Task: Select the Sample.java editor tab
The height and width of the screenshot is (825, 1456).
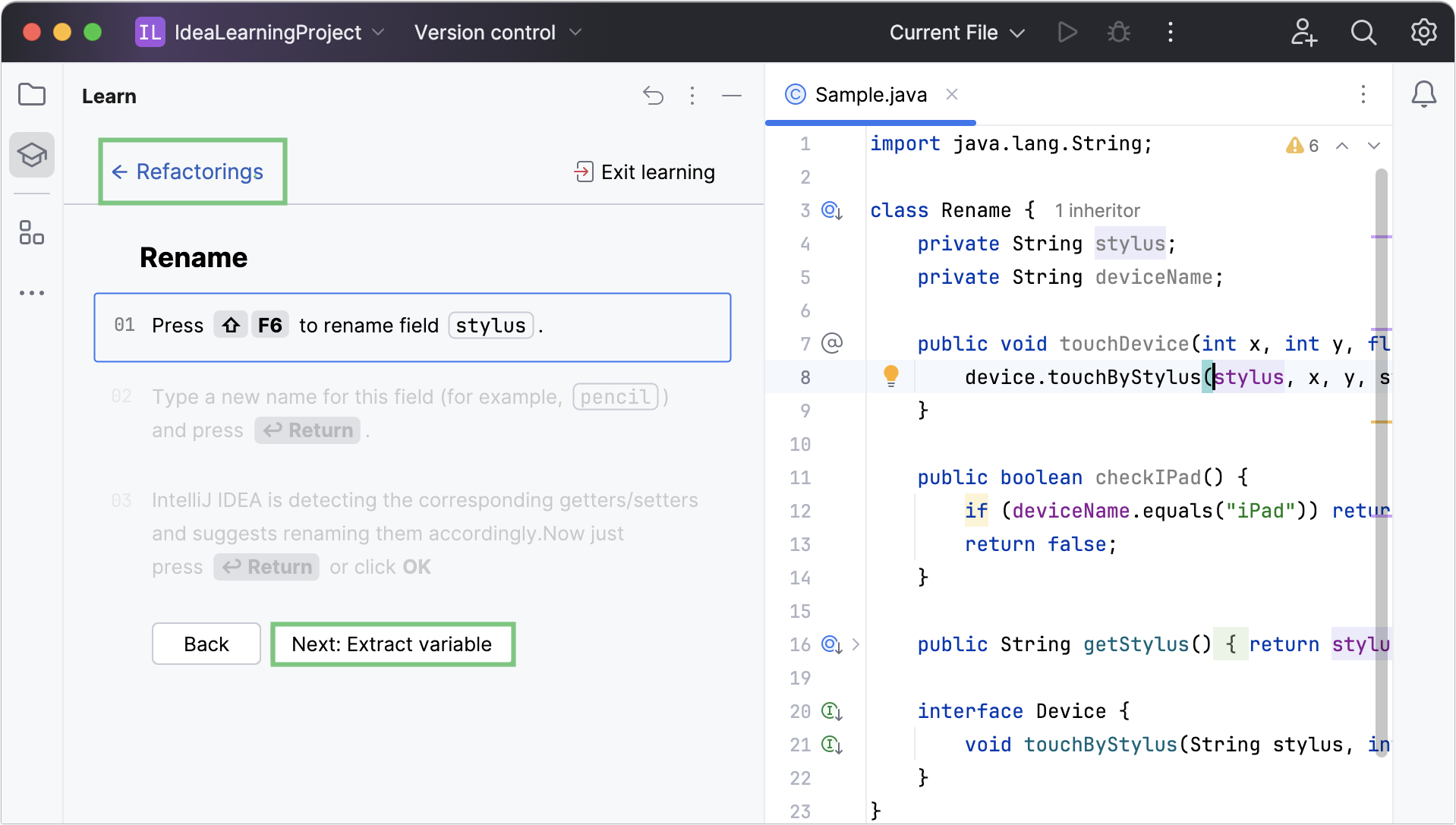Action: (x=870, y=95)
